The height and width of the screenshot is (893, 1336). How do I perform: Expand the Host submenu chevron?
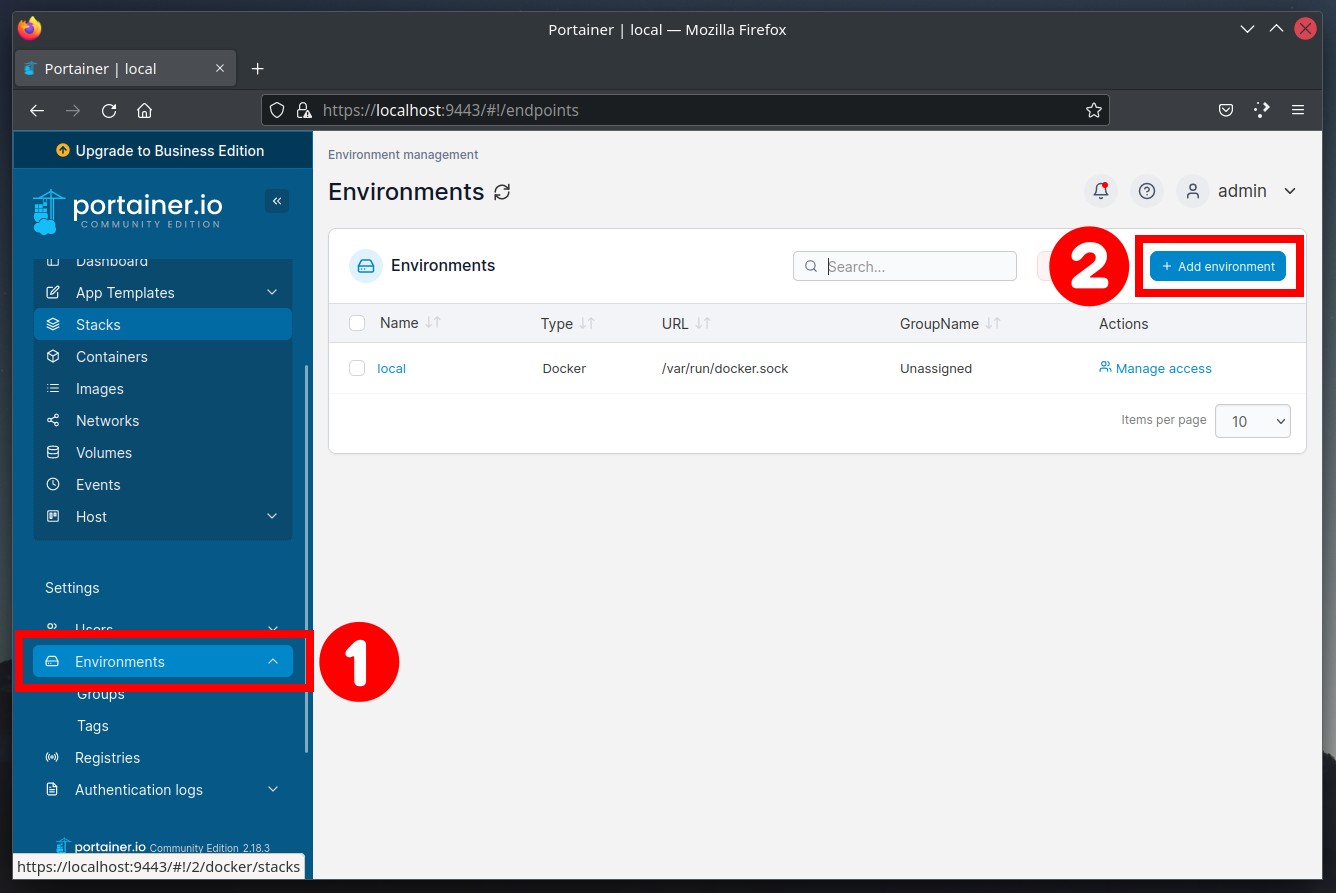[x=272, y=517]
